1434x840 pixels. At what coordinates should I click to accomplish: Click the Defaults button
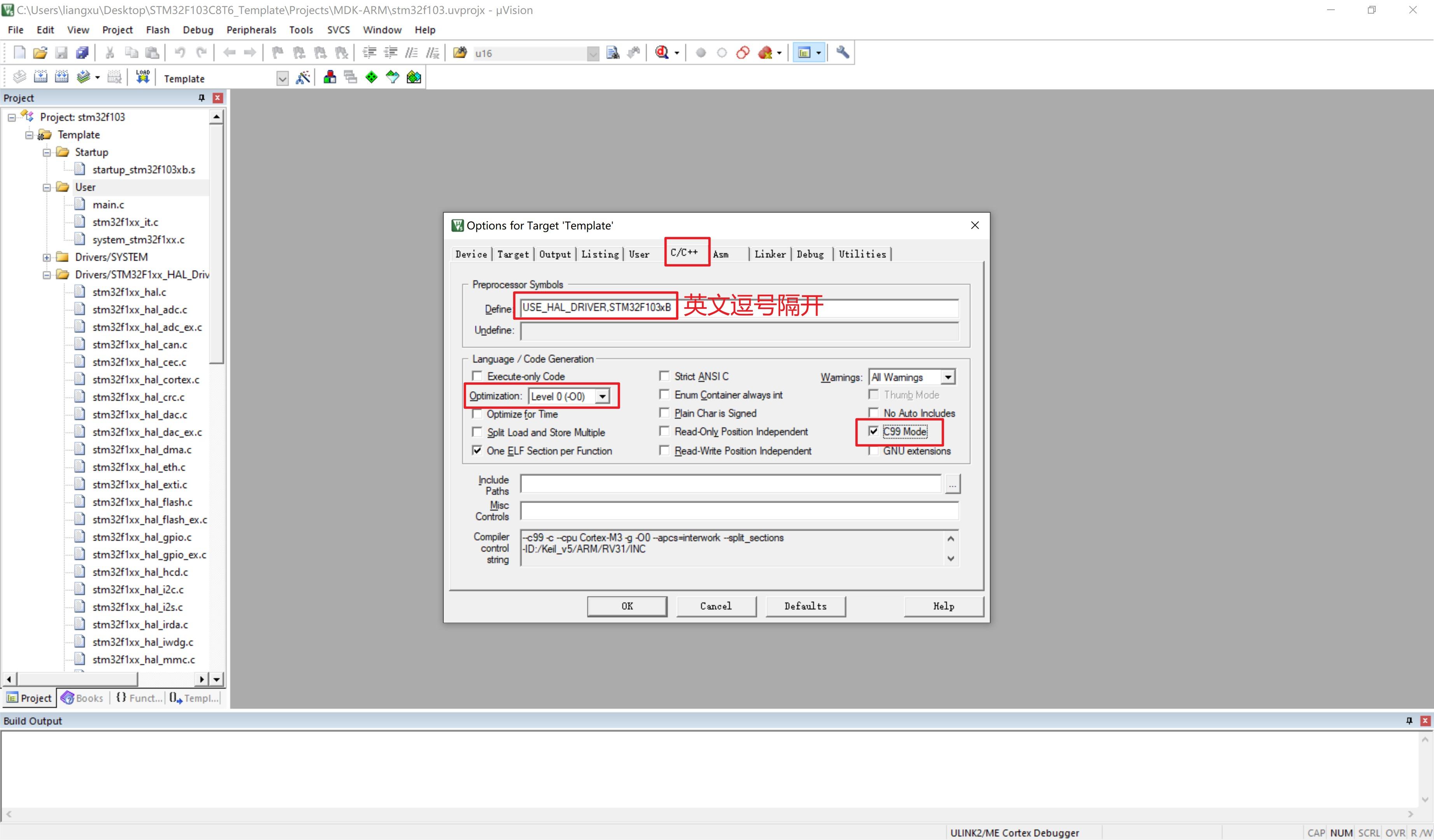pyautogui.click(x=805, y=606)
